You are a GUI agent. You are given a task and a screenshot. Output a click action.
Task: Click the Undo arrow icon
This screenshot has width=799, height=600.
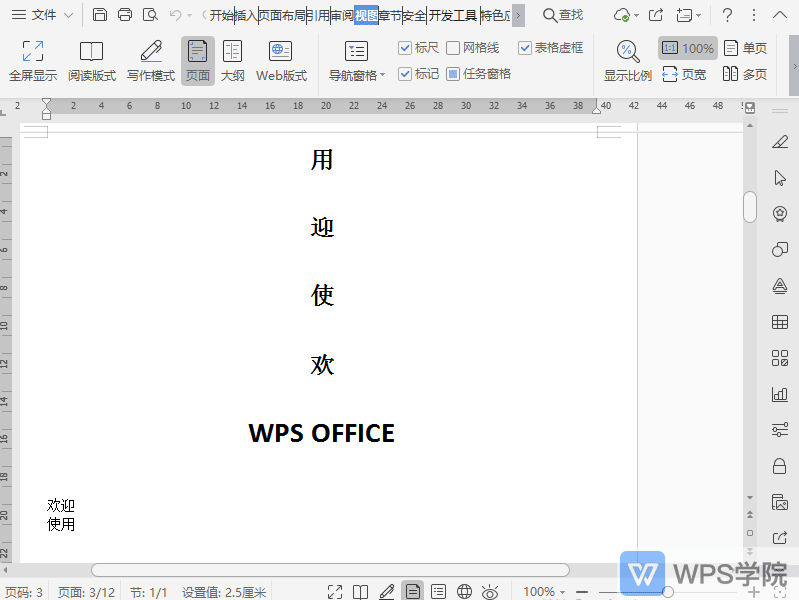tap(175, 15)
